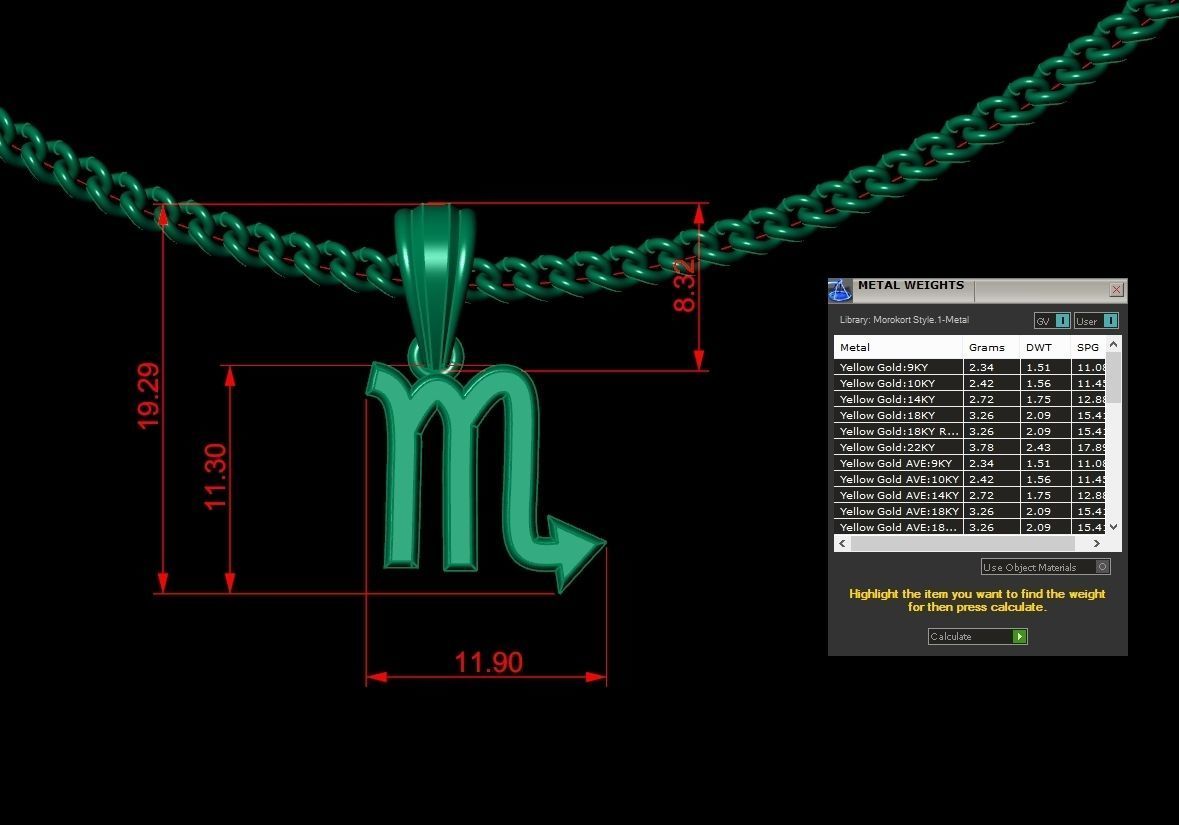Screen dimensions: 1179x825
Task: Select the Yellow Gold AVE:18... row
Action: tap(970, 526)
